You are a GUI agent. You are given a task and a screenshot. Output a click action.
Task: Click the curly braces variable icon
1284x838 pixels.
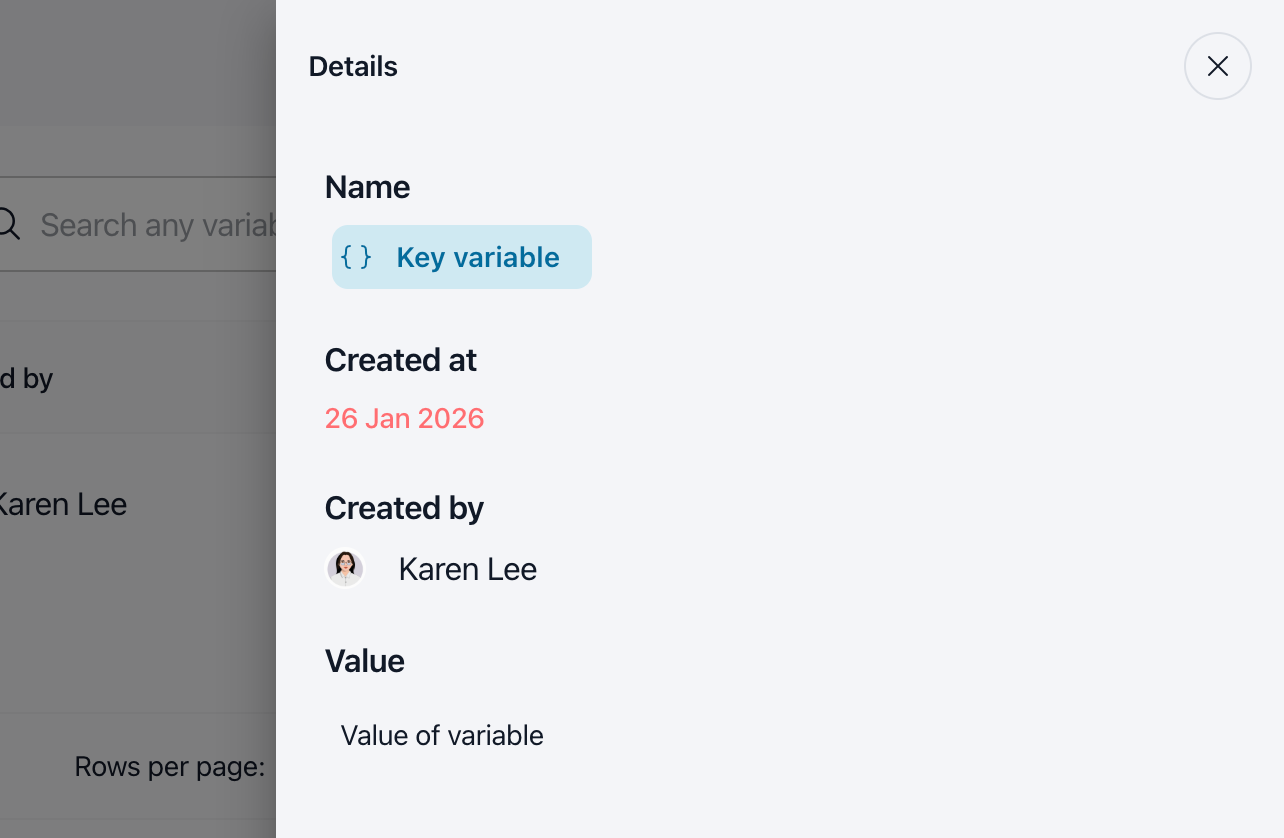pyautogui.click(x=356, y=257)
